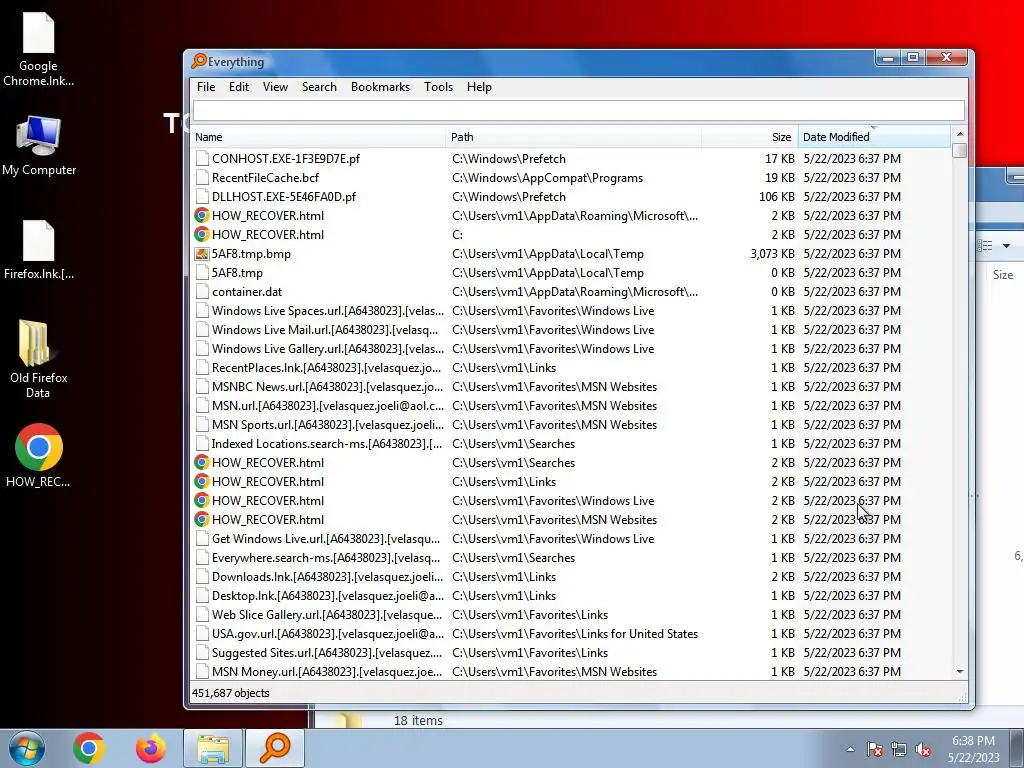Image resolution: width=1024 pixels, height=768 pixels.
Task: Click the taskbar clock showing 6:38 PM
Action: pyautogui.click(x=973, y=749)
